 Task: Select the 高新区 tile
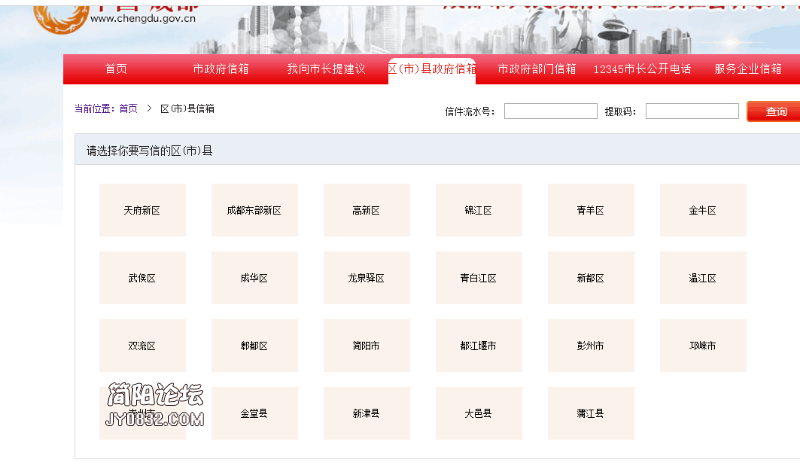(x=366, y=210)
